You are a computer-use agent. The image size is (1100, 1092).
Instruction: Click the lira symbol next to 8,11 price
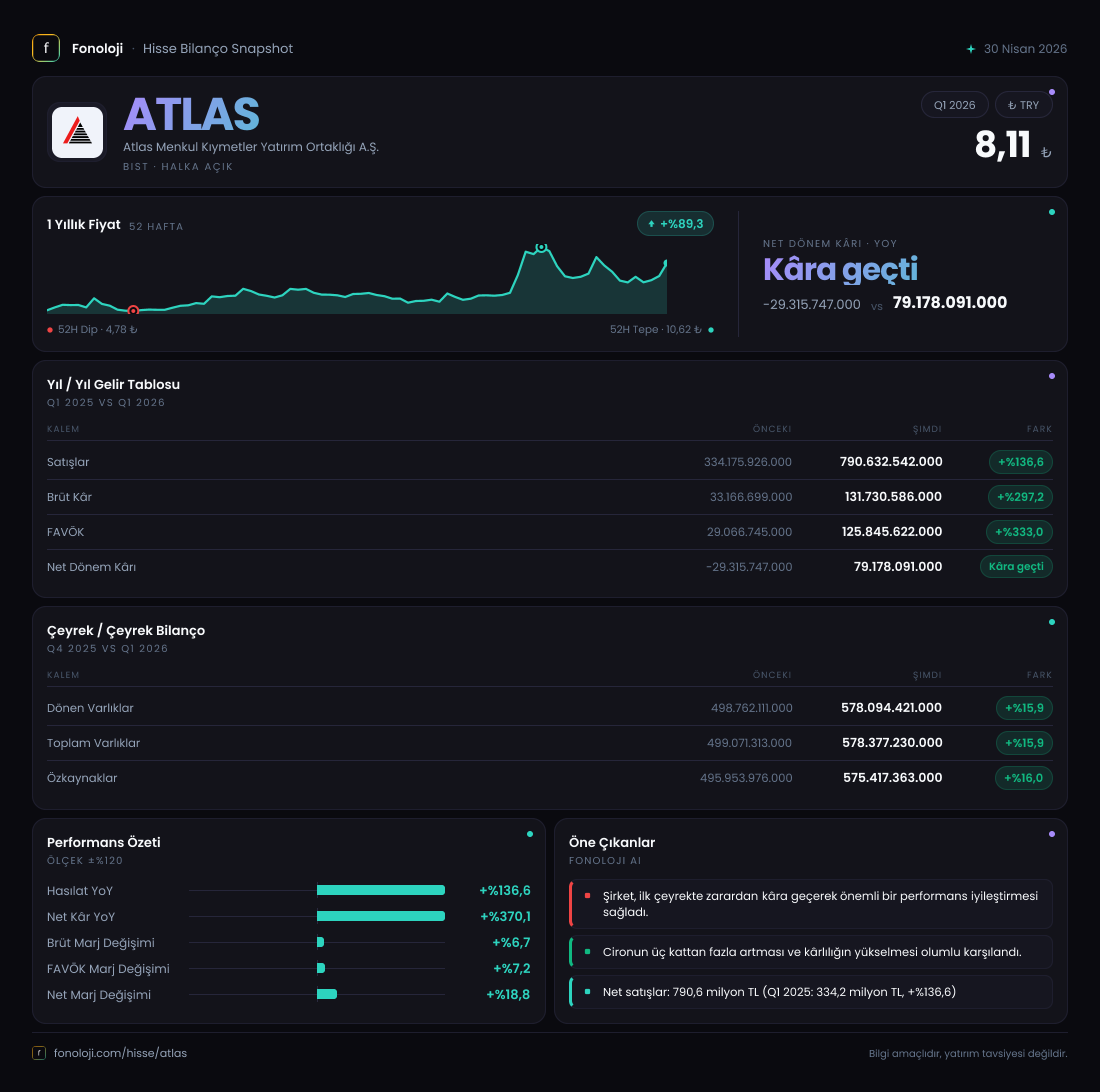pyautogui.click(x=1046, y=152)
